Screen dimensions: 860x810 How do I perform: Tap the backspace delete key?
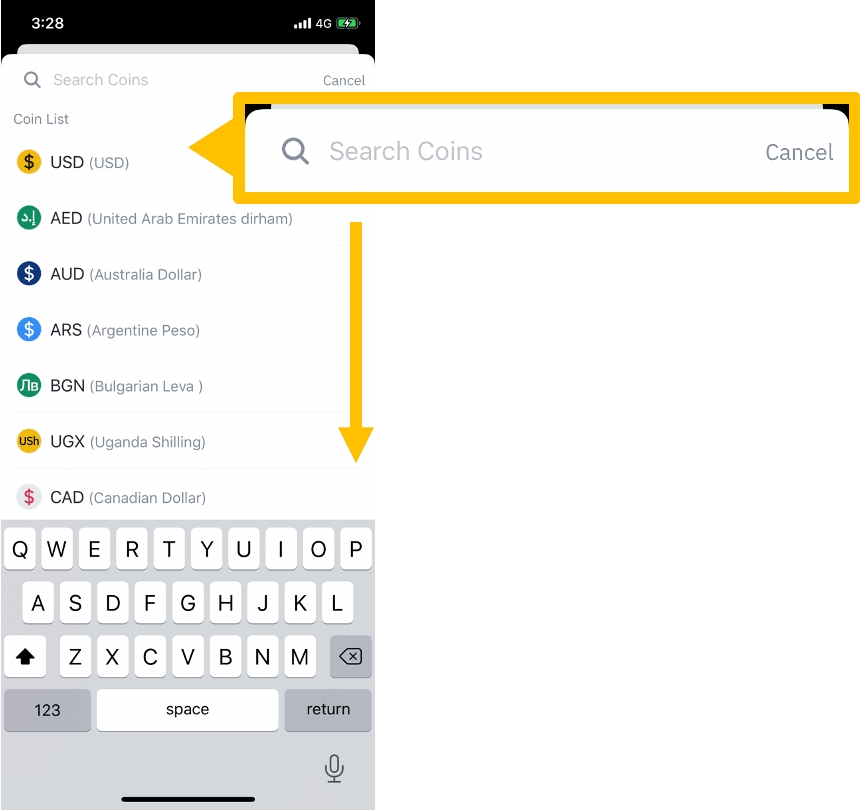point(350,656)
